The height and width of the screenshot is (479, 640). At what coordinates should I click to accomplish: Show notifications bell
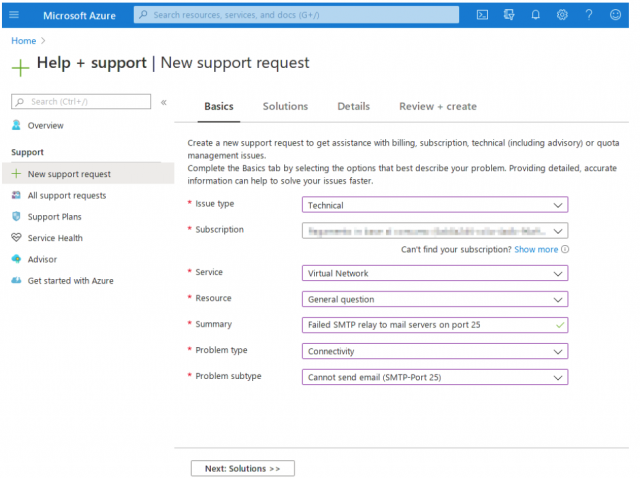pyautogui.click(x=536, y=15)
